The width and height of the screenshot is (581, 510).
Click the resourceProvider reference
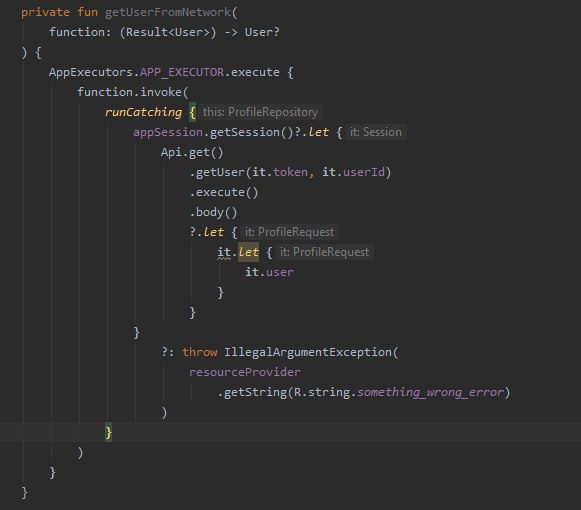point(245,372)
